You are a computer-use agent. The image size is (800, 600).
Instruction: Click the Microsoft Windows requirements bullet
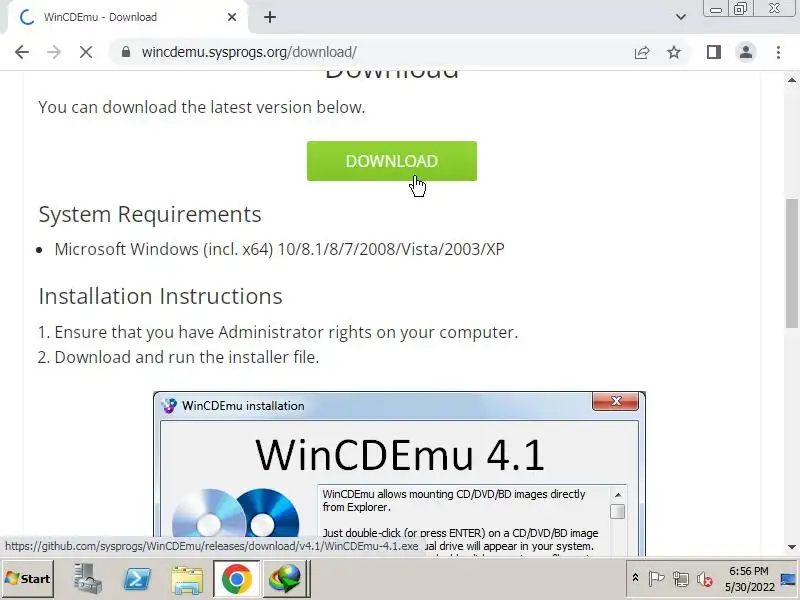279,249
